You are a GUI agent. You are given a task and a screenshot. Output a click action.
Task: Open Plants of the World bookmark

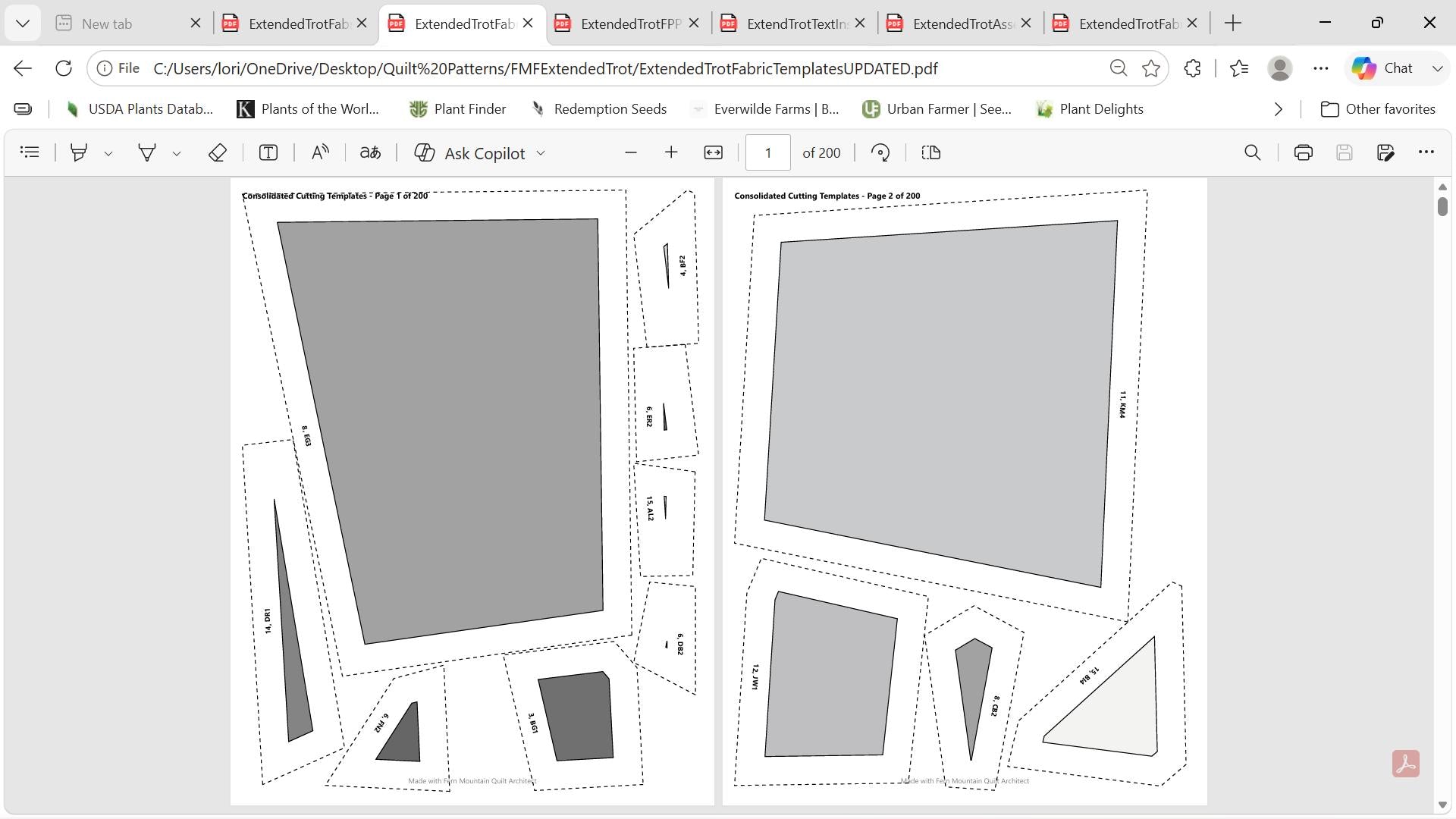pos(309,109)
